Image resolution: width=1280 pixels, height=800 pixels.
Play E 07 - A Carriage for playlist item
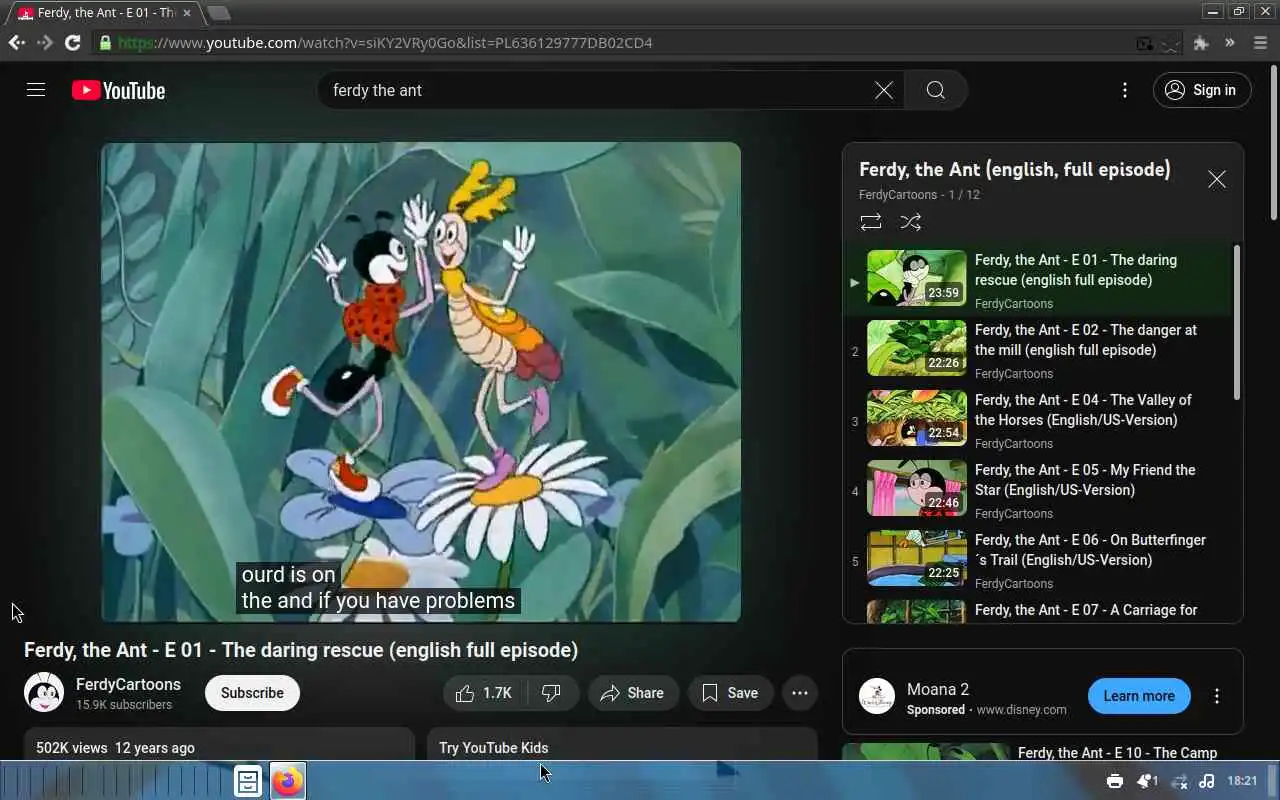1038,610
